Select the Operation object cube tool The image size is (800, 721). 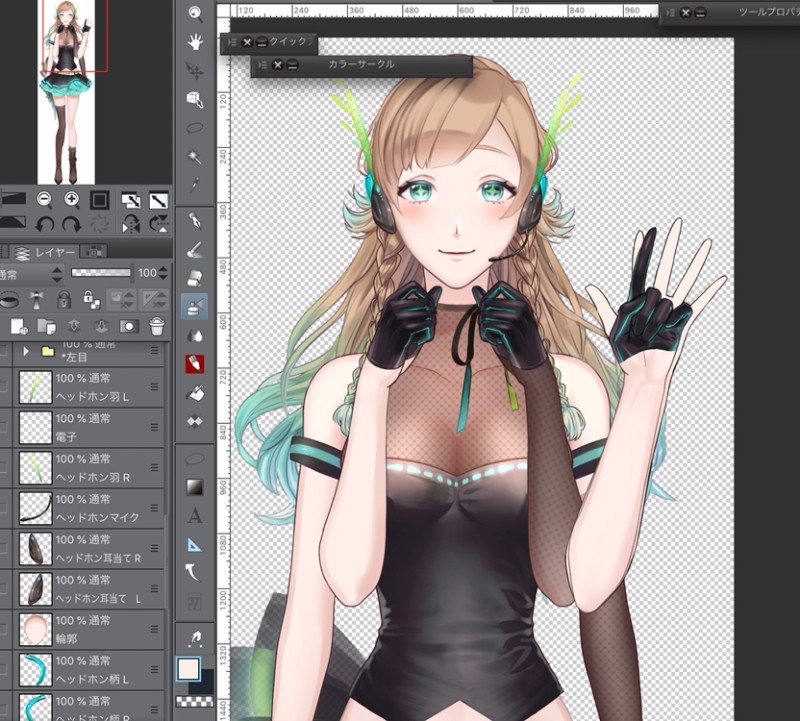[194, 99]
